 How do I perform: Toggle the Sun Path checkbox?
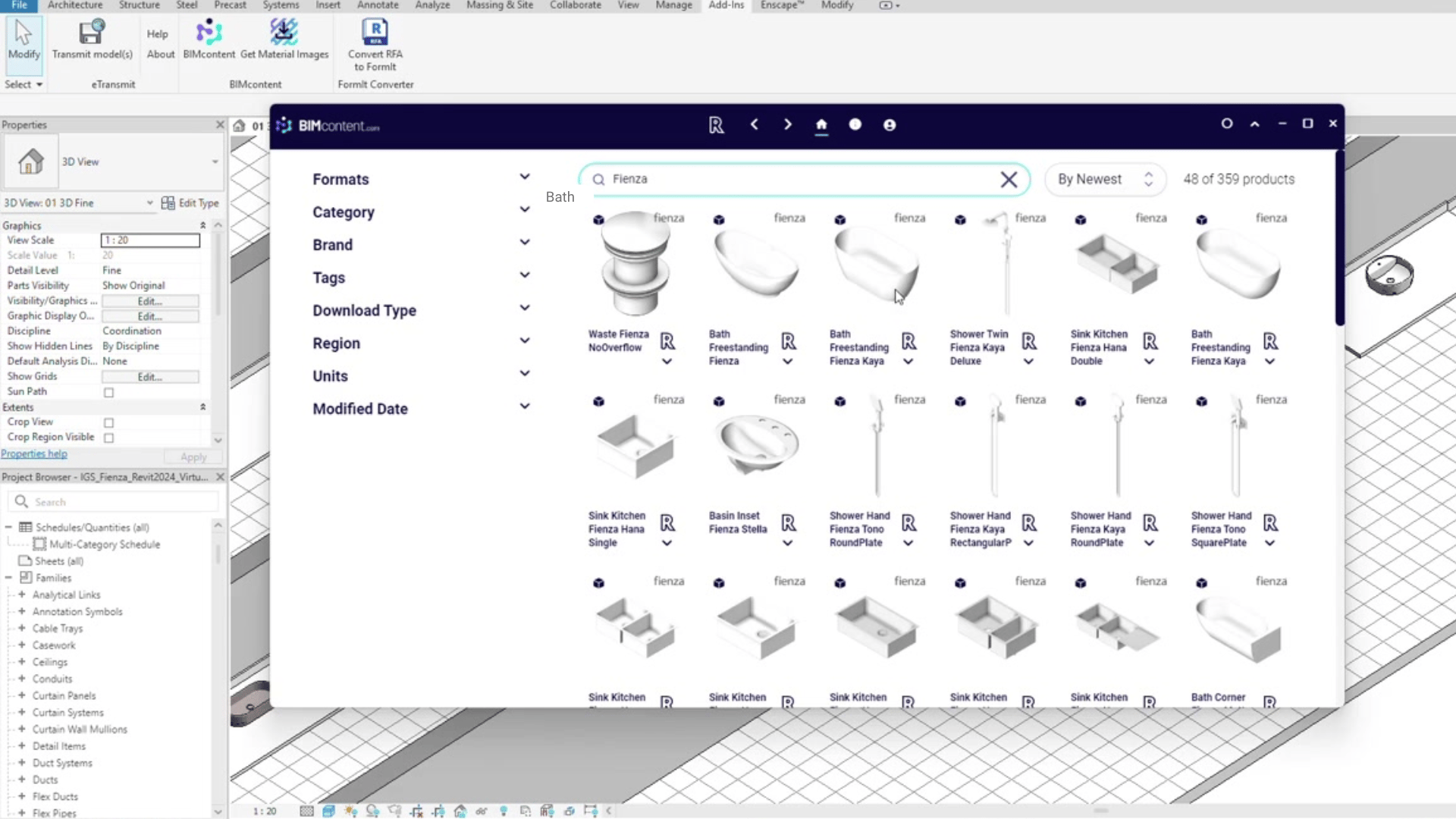pyautogui.click(x=109, y=393)
